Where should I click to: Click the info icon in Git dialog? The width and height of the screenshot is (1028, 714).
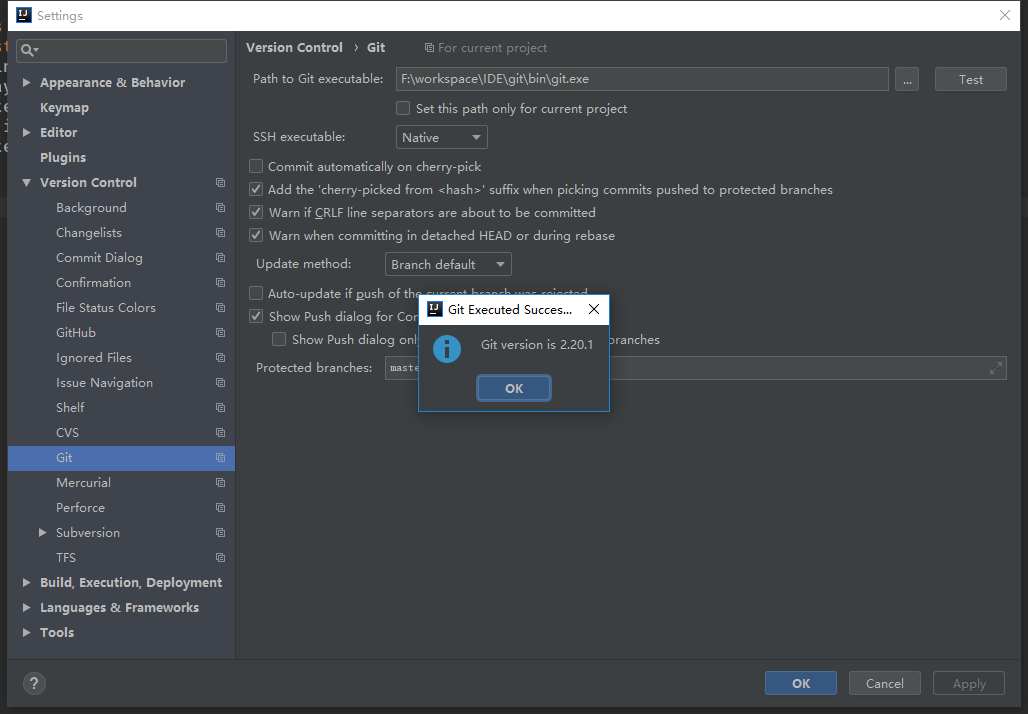coord(446,348)
